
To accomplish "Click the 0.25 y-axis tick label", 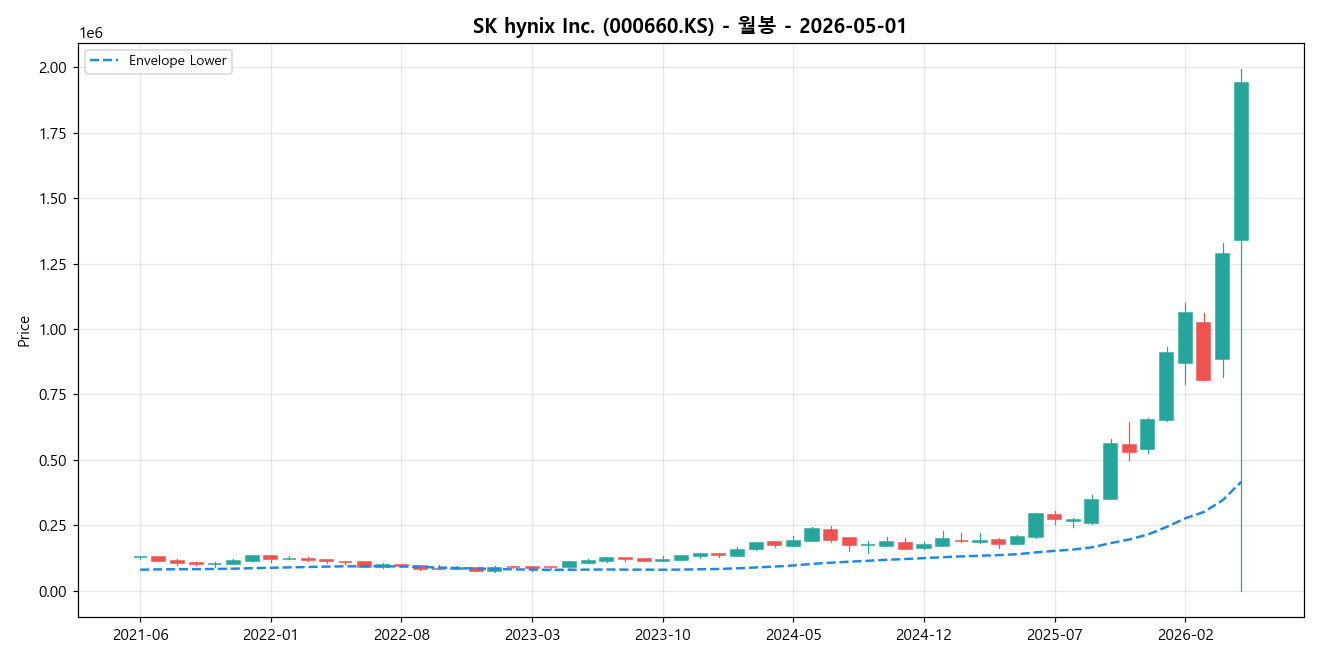I will click(x=53, y=526).
